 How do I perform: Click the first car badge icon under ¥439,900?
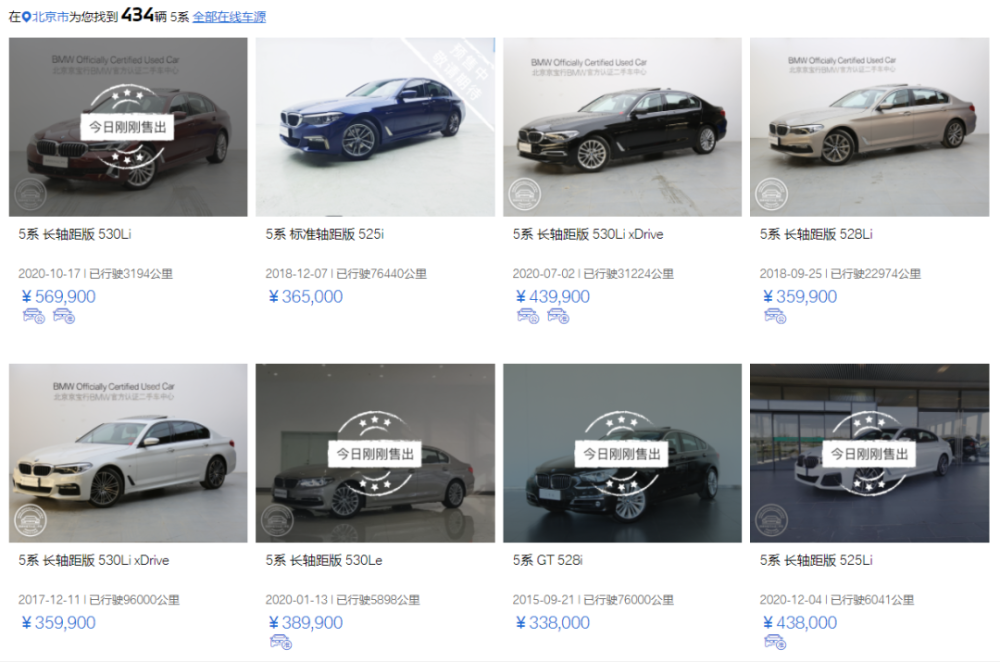[x=528, y=316]
